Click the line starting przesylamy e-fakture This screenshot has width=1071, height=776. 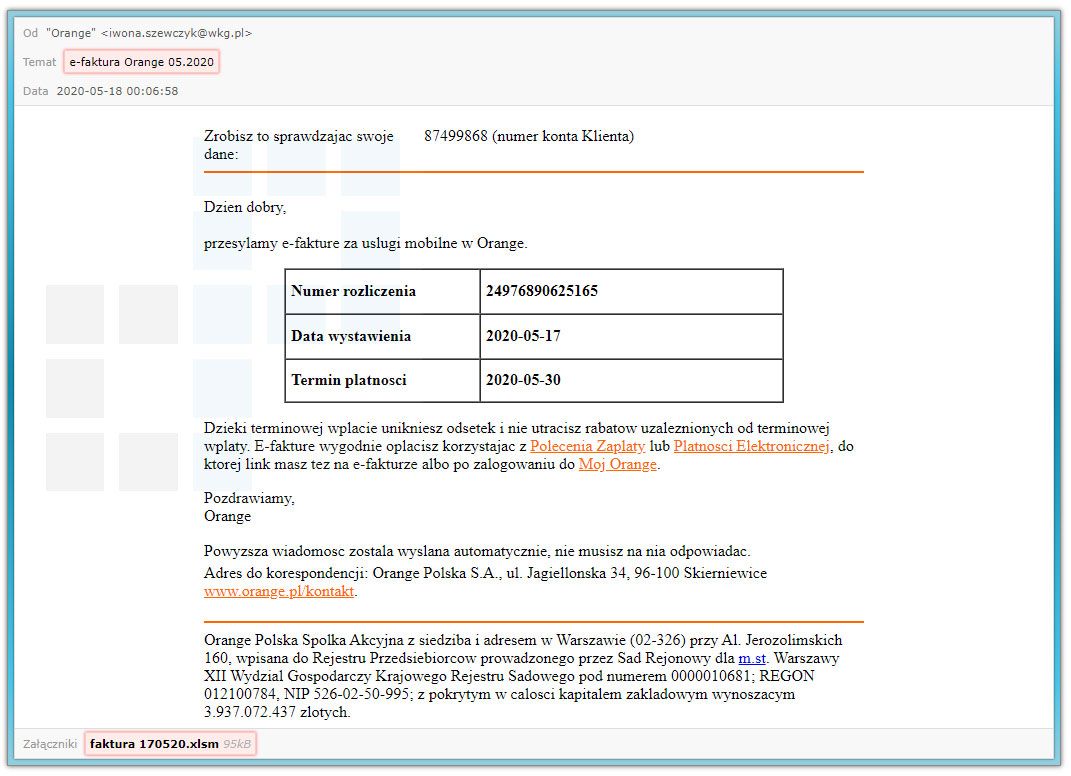(x=365, y=243)
